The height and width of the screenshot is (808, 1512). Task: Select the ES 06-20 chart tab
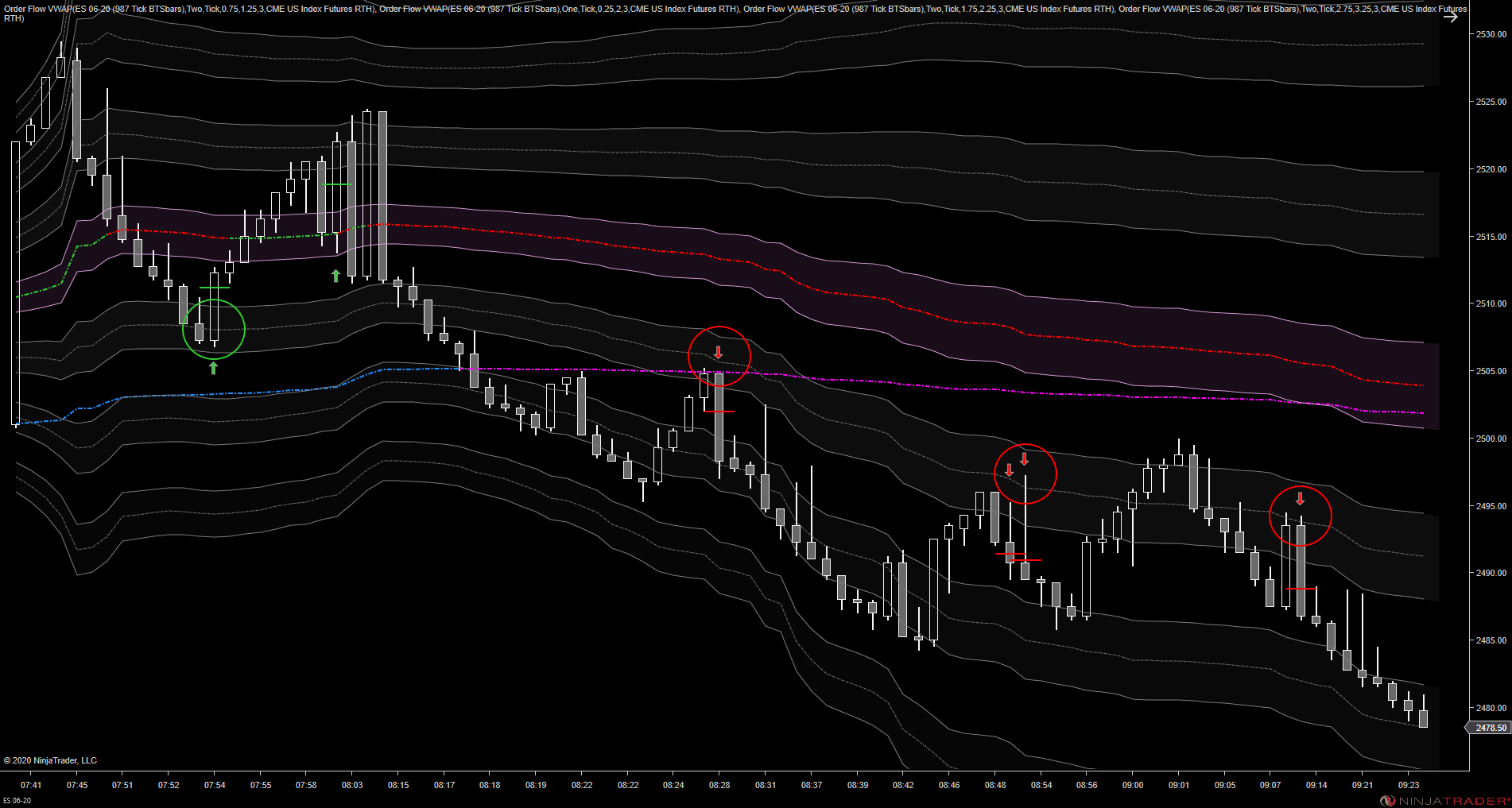point(17,801)
